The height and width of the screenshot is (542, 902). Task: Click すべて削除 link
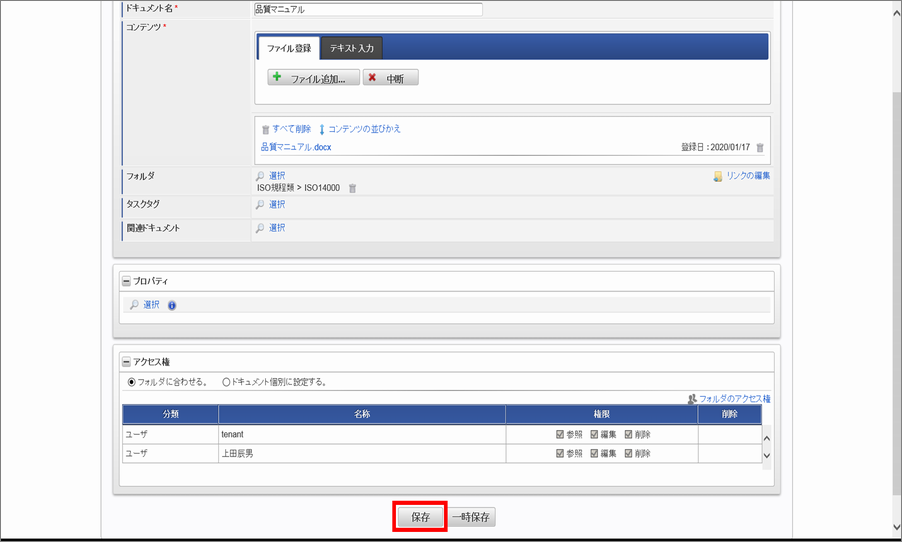[292, 129]
